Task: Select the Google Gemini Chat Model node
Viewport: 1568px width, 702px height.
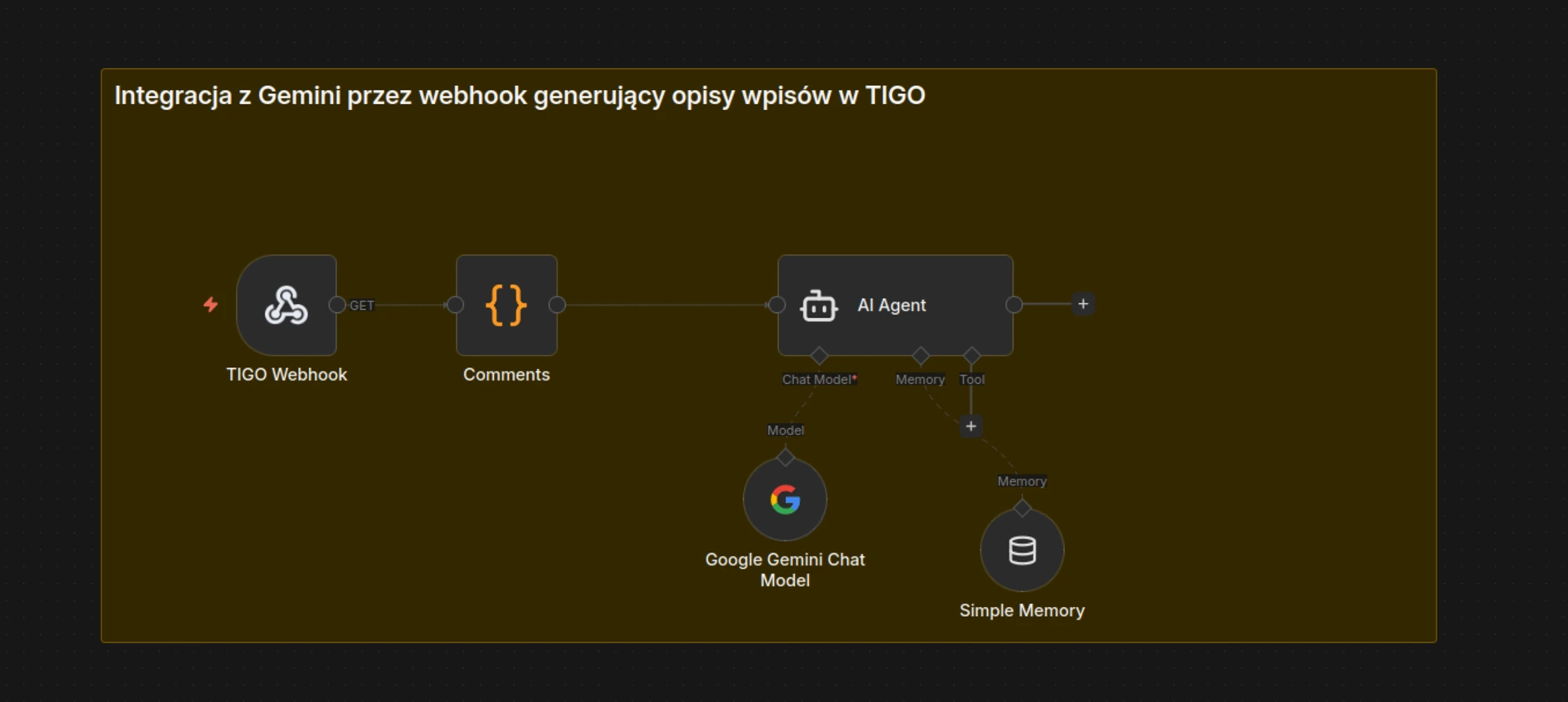Action: pyautogui.click(x=785, y=500)
